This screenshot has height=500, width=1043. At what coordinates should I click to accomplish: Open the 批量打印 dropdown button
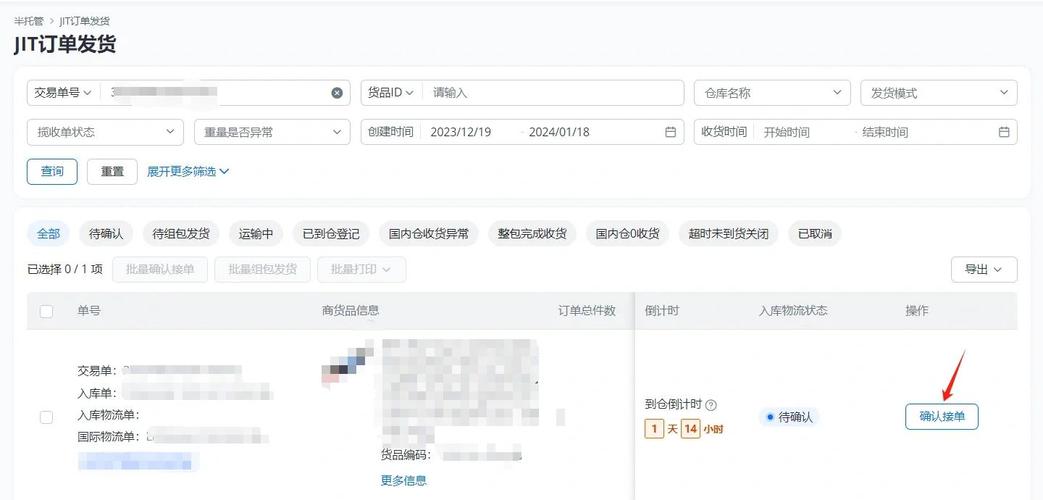(361, 269)
